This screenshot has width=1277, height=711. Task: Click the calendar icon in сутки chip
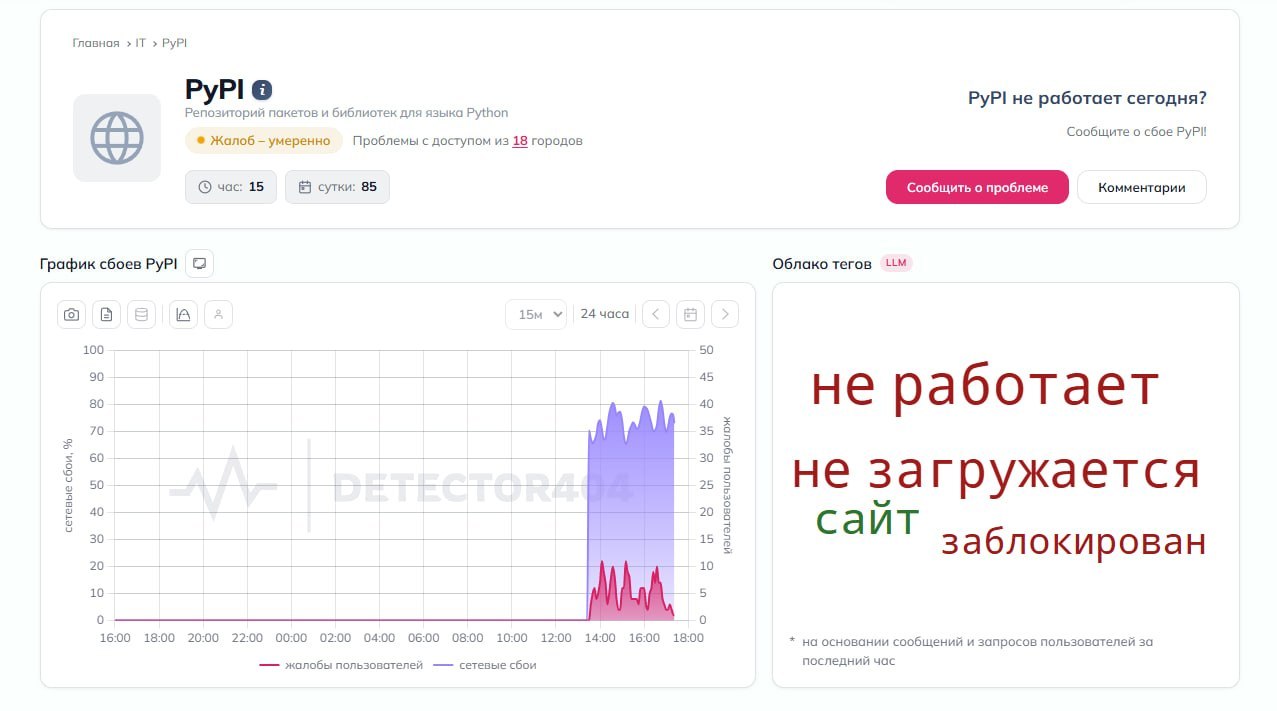(x=305, y=187)
